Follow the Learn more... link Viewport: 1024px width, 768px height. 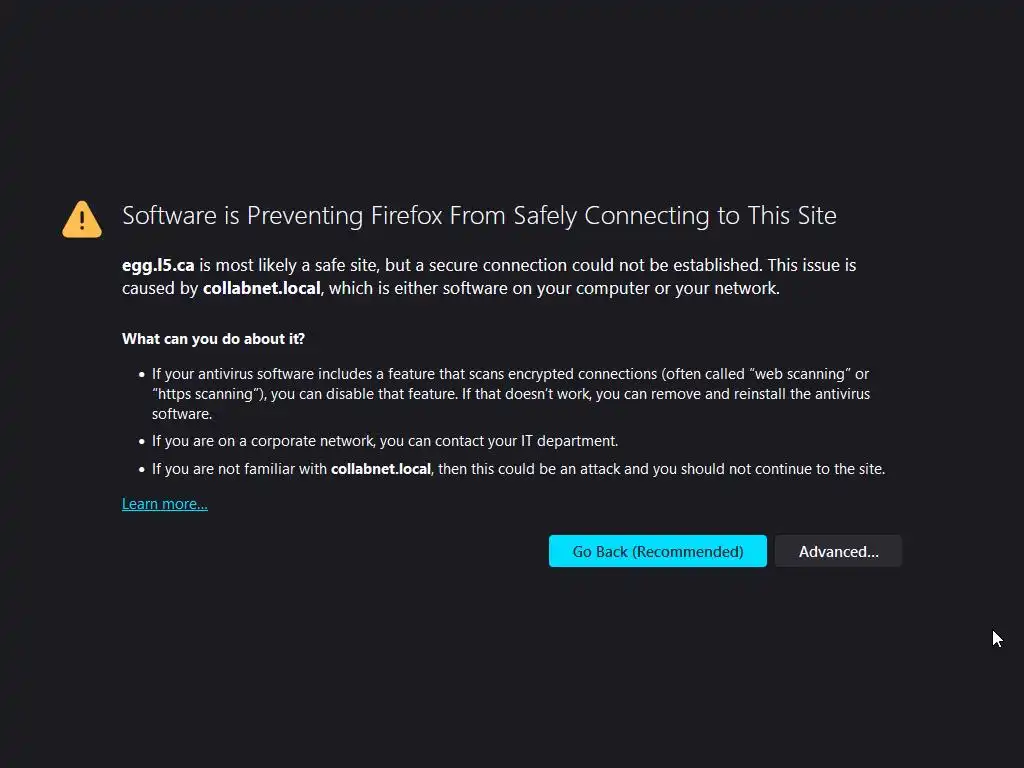point(165,504)
